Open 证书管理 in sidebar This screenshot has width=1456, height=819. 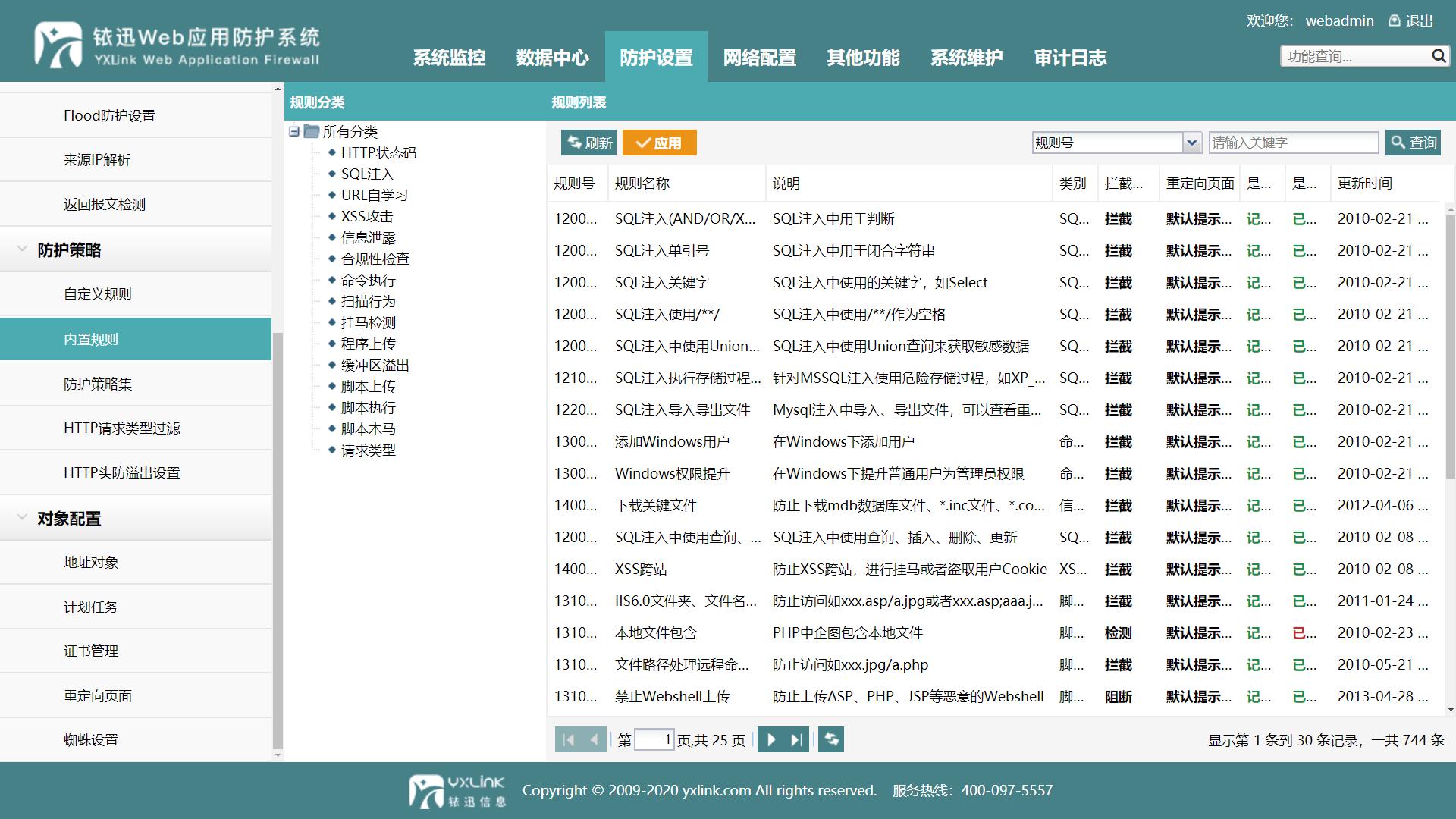(x=136, y=651)
